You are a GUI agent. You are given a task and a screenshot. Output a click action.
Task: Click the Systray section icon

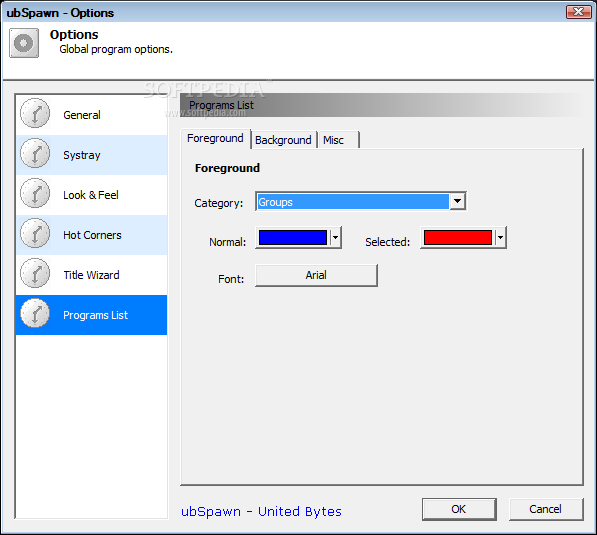click(x=35, y=153)
